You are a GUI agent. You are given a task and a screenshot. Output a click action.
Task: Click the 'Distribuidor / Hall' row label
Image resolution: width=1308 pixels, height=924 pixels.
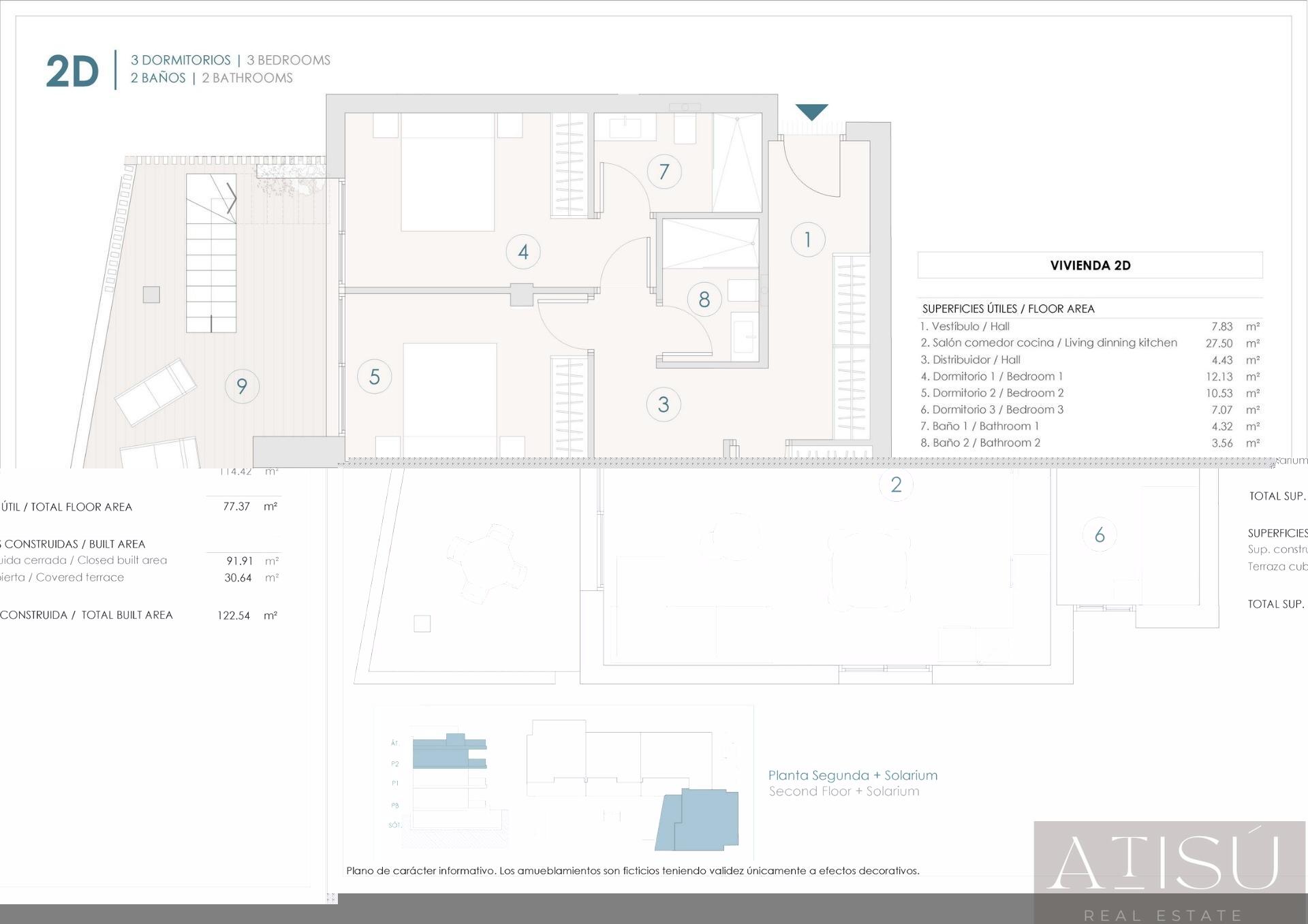pyautogui.click(x=970, y=360)
